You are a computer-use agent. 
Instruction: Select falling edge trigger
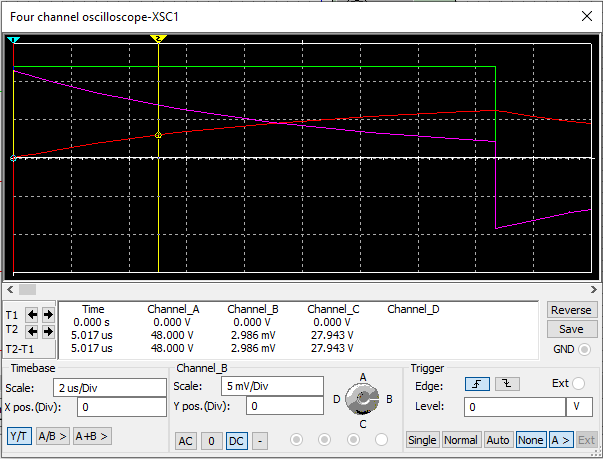click(507, 384)
